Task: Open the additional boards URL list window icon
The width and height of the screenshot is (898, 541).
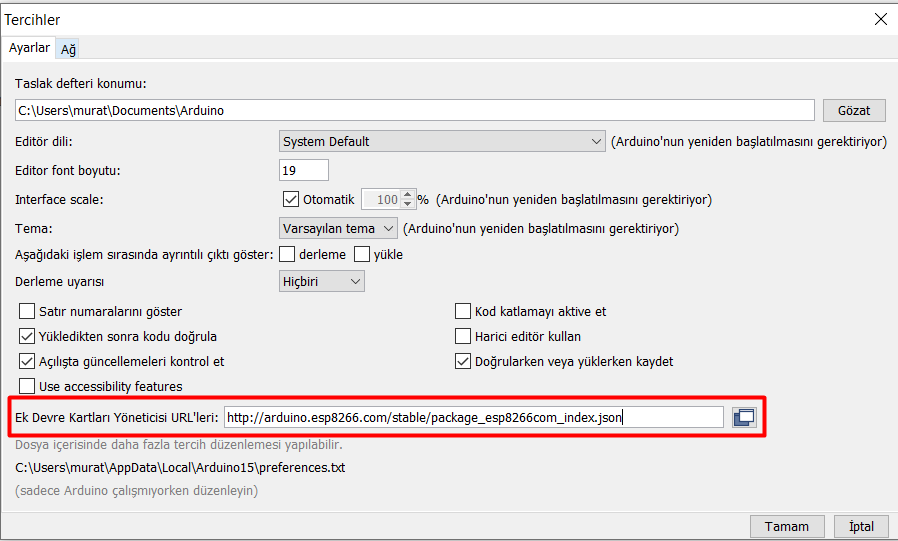Action: (745, 417)
